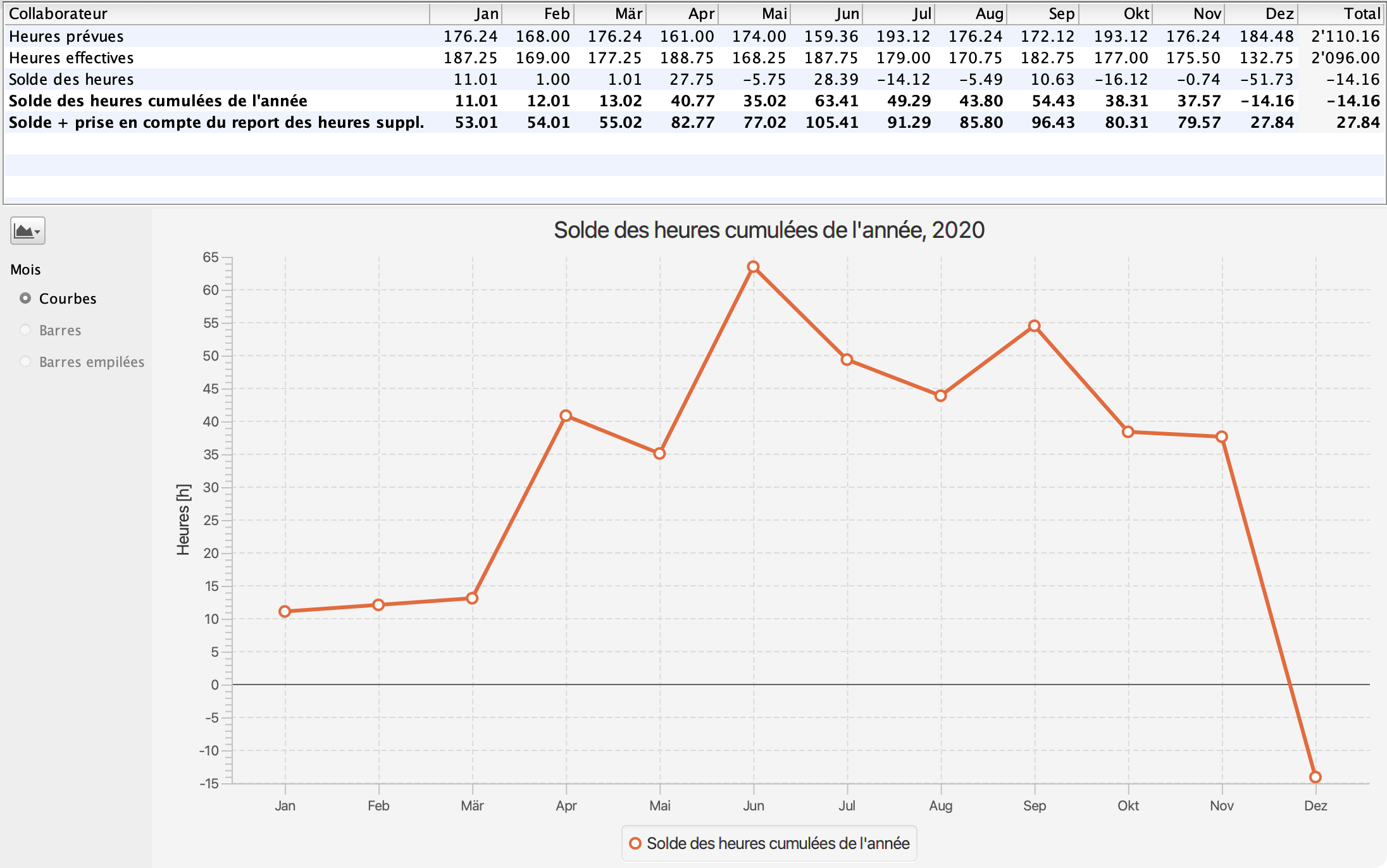Image resolution: width=1387 pixels, height=868 pixels.
Task: Click the Apr column header
Action: point(682,14)
